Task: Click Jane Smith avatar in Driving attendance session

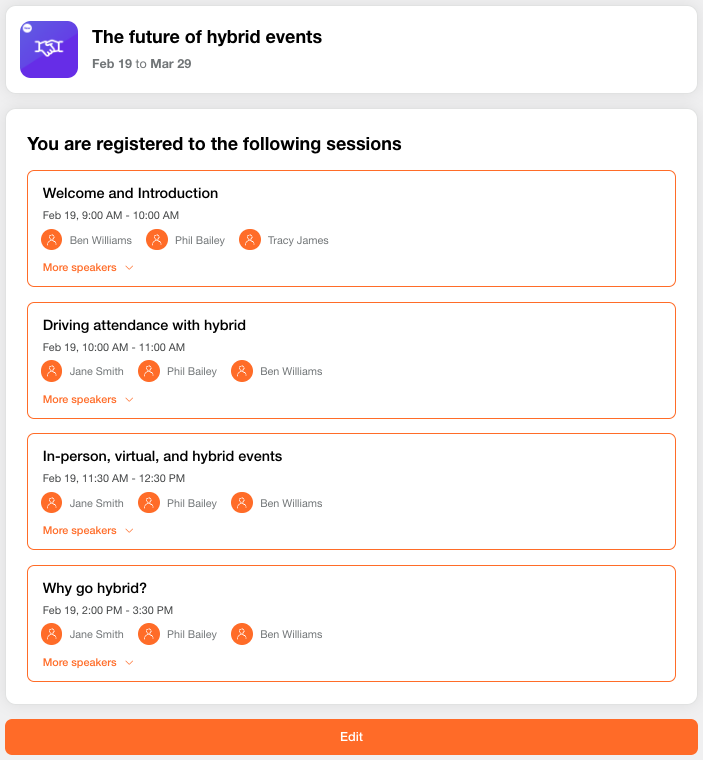Action: tap(51, 371)
